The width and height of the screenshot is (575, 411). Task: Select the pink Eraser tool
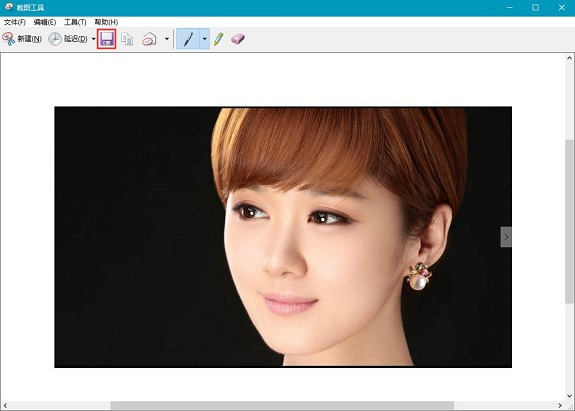(x=238, y=39)
